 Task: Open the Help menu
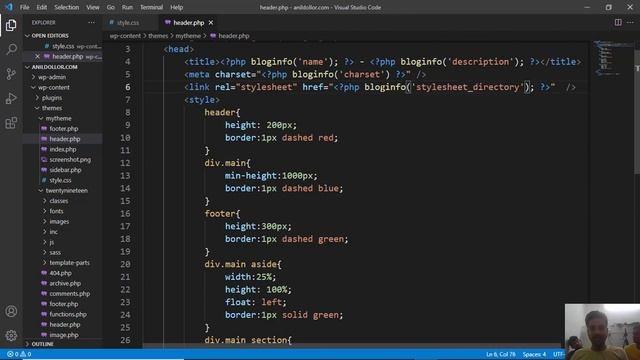pos(176,7)
